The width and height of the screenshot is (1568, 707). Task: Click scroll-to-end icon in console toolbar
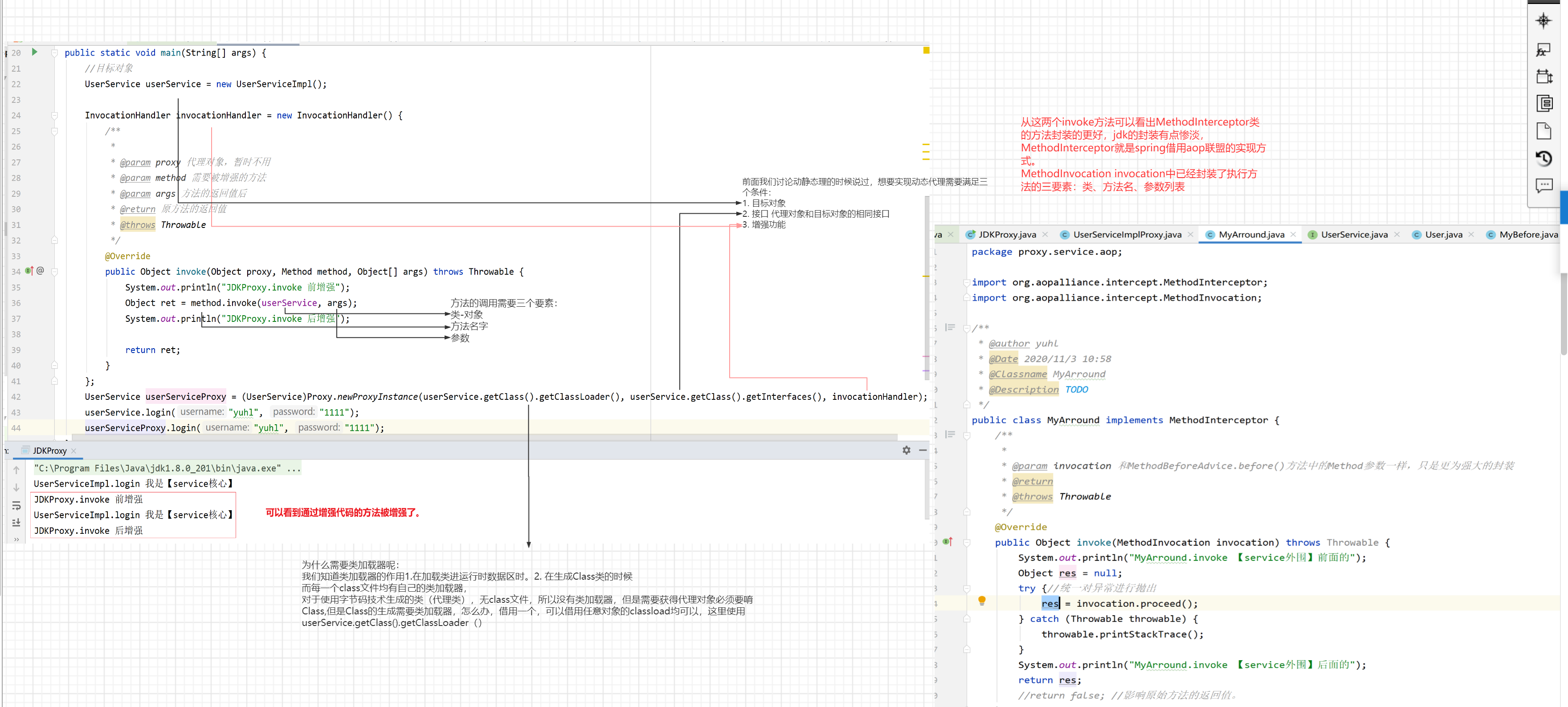coord(16,523)
